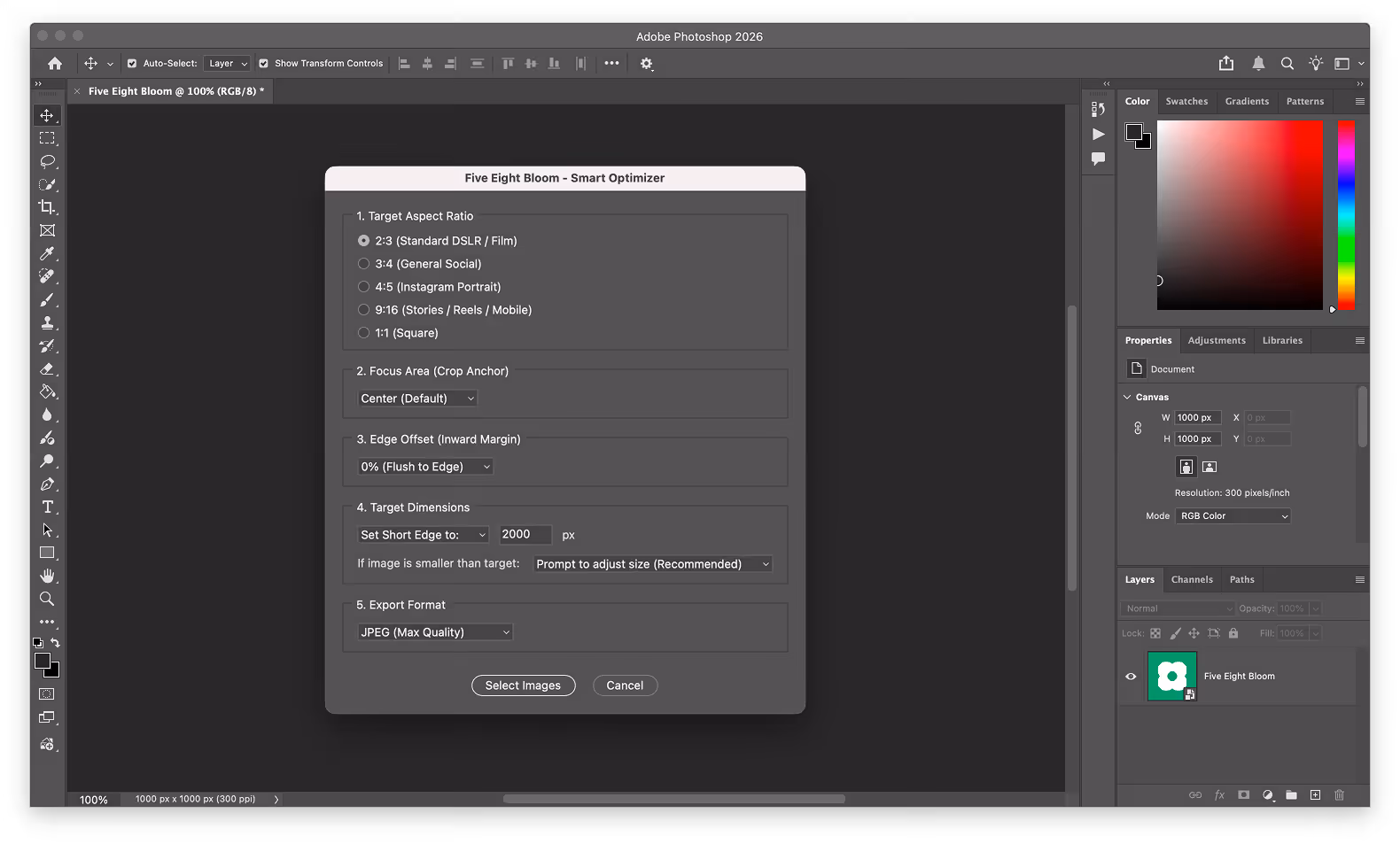Select the Path Selection tool
Viewport: 1400px width, 844px height.
click(47, 530)
